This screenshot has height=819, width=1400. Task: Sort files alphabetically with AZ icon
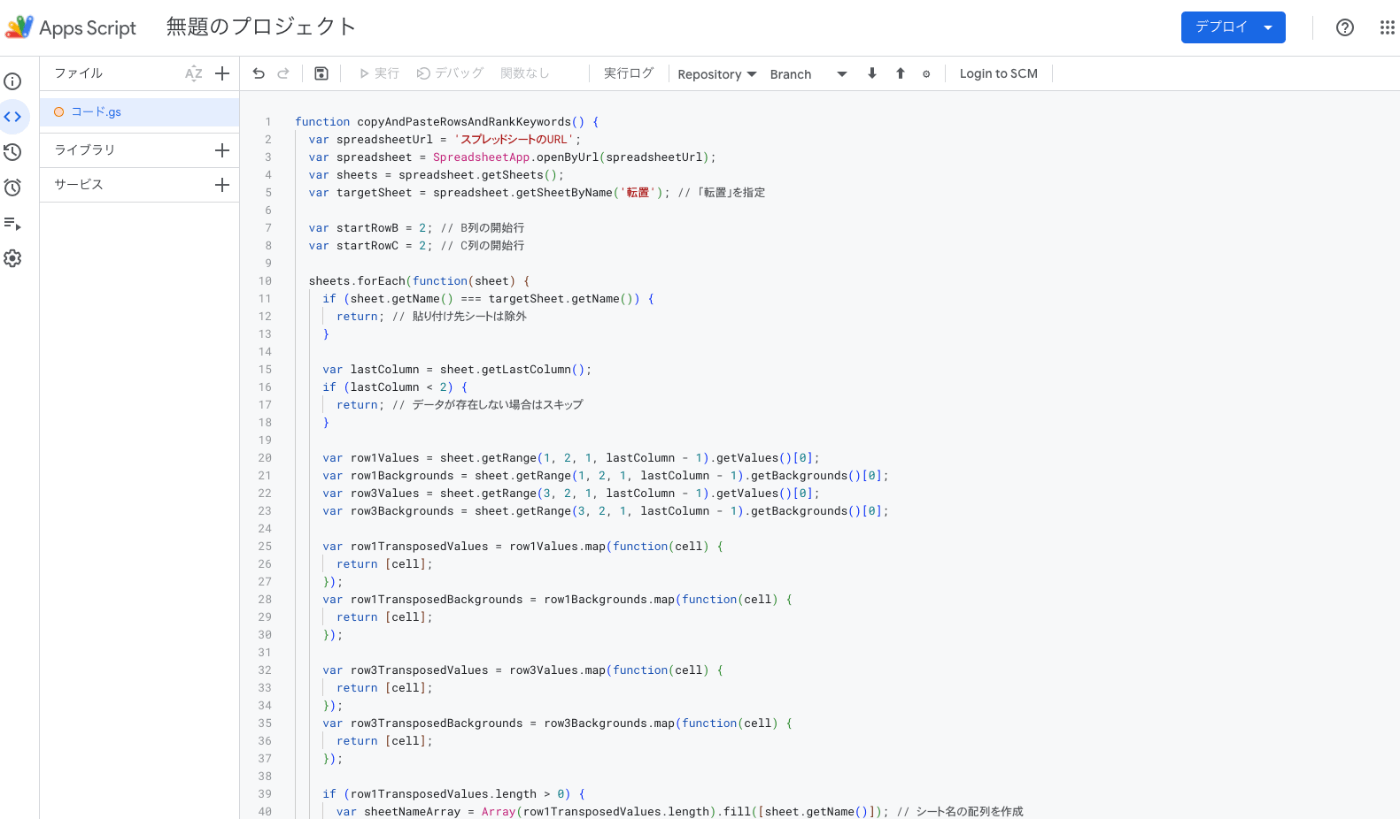pos(194,73)
